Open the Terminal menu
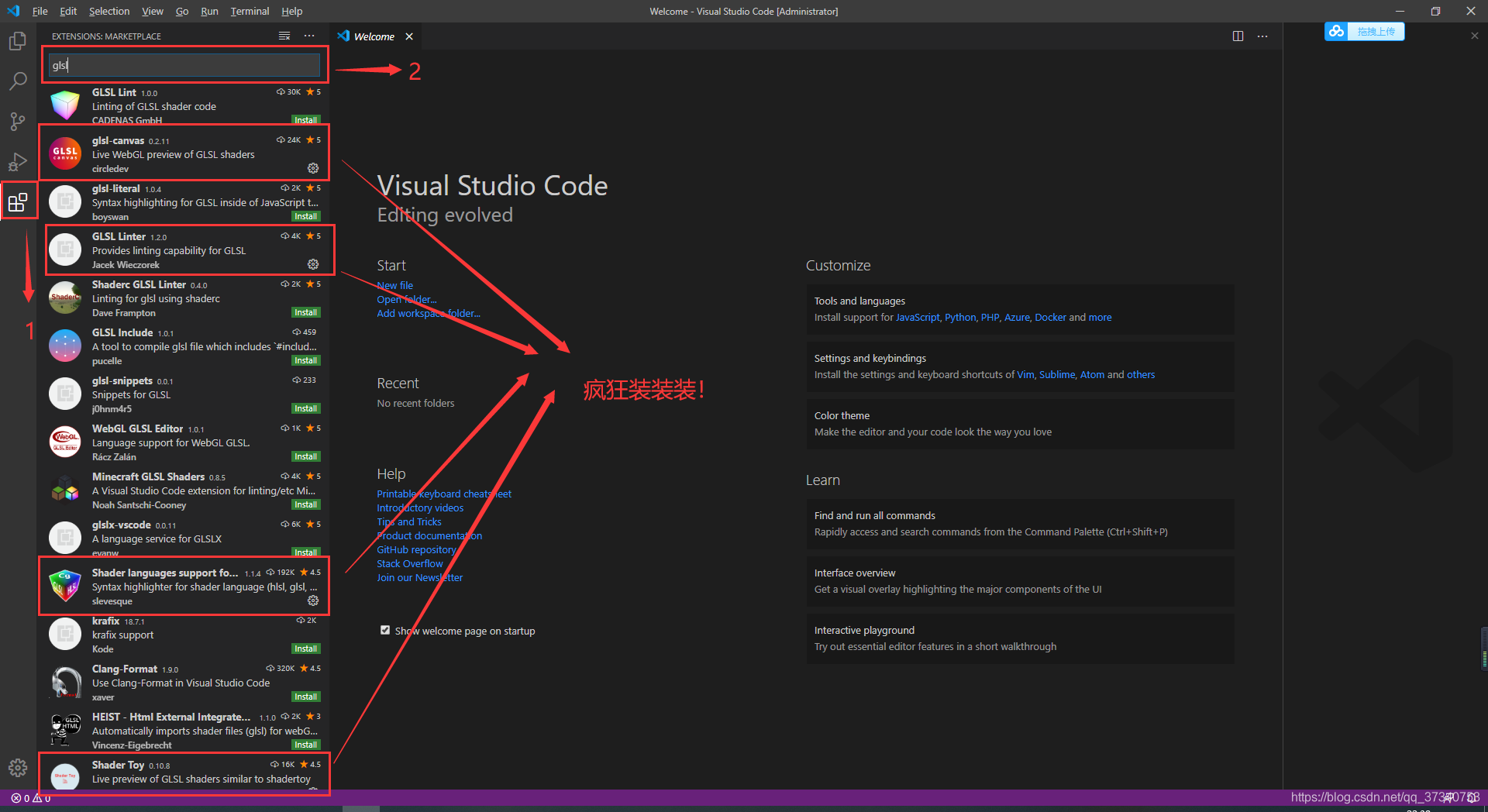1488x812 pixels. (250, 11)
